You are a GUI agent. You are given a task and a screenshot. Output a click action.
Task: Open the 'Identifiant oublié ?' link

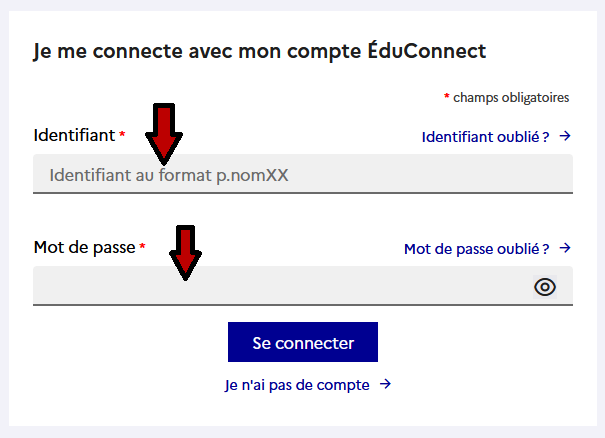point(486,136)
